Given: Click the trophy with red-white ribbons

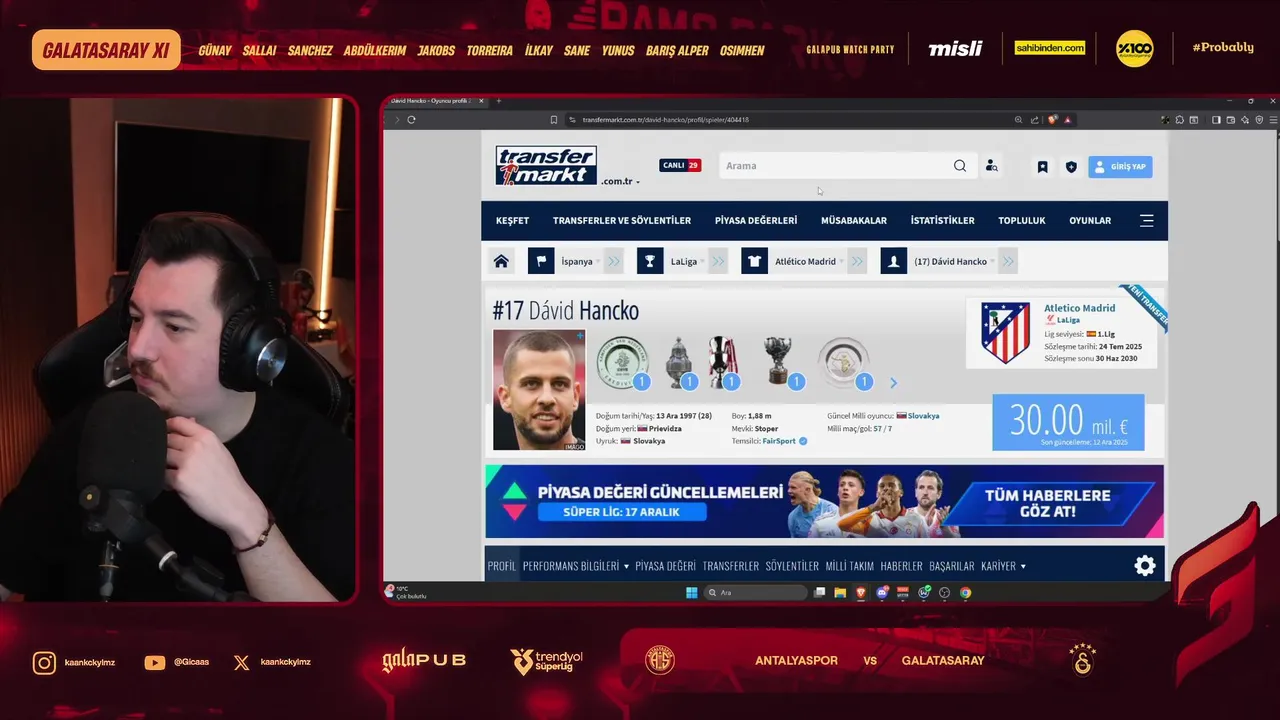Looking at the screenshot, I should tap(723, 362).
